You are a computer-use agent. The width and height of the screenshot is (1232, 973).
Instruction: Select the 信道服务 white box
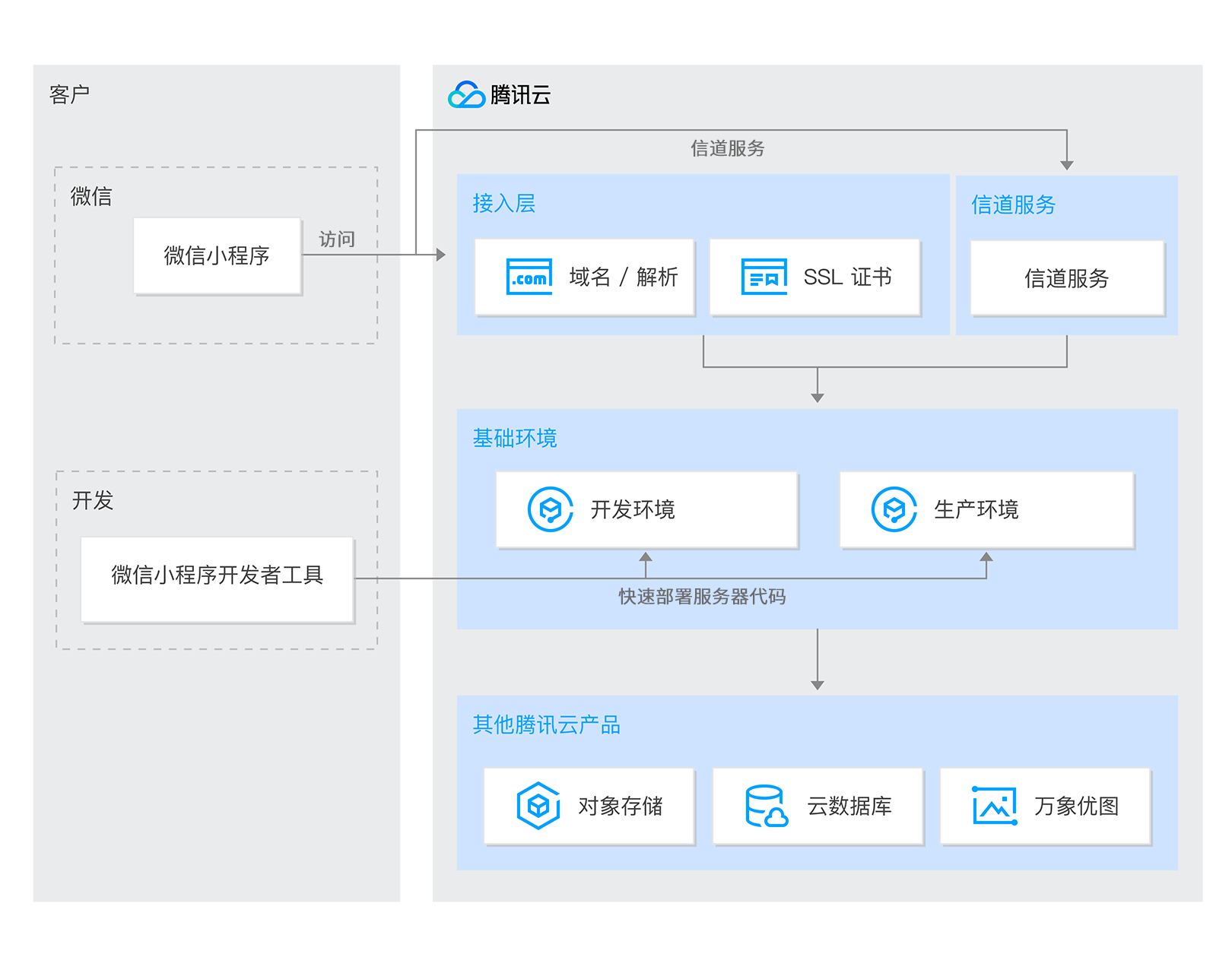[1067, 278]
